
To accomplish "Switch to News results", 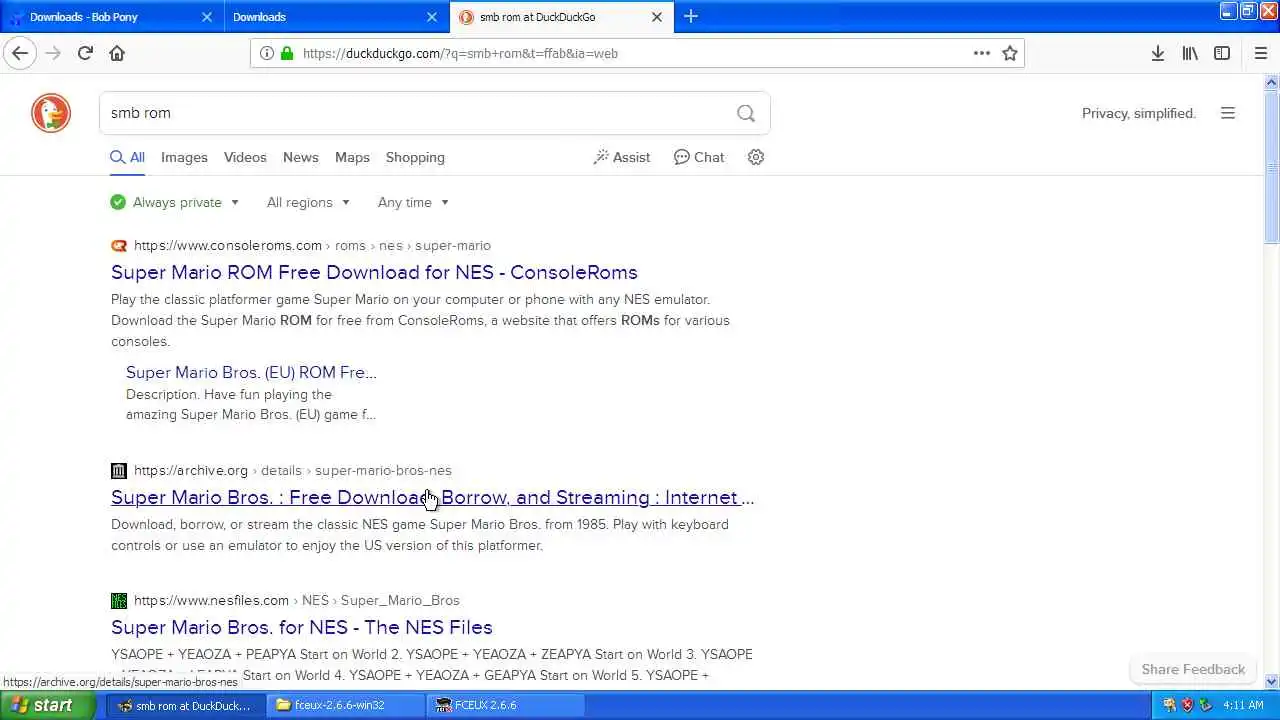I will click(x=300, y=157).
